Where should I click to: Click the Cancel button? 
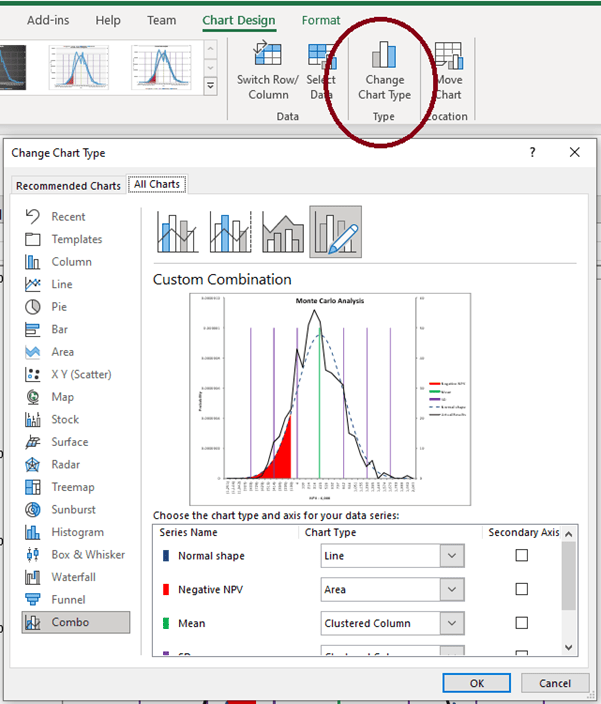pyautogui.click(x=554, y=683)
